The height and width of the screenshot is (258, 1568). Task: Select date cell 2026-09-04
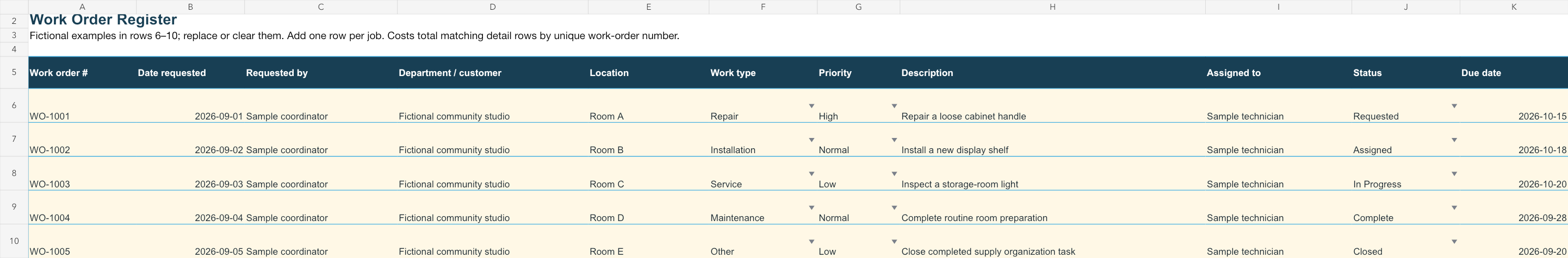(190, 207)
